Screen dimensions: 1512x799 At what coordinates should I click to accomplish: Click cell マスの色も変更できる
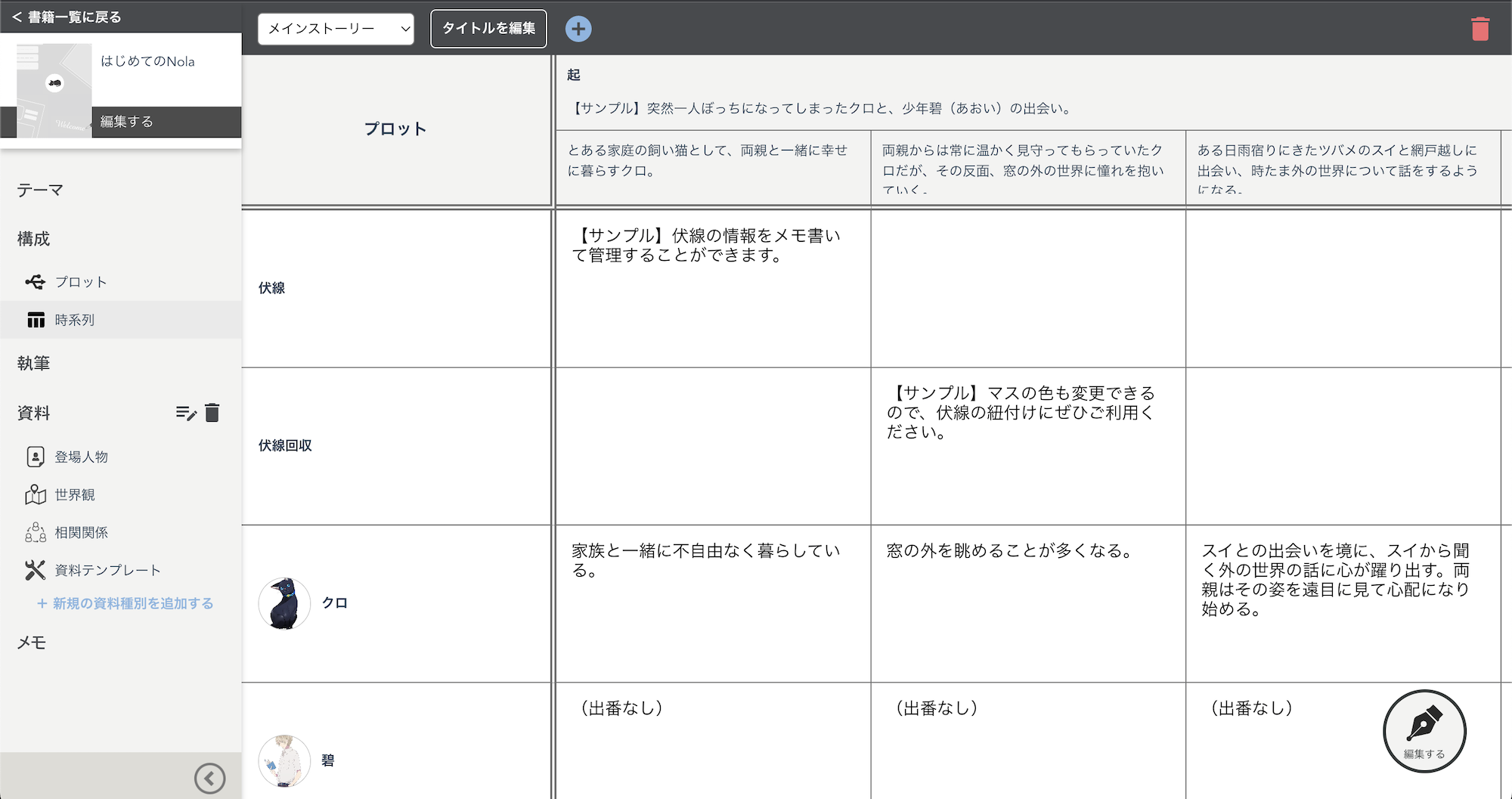1028,446
